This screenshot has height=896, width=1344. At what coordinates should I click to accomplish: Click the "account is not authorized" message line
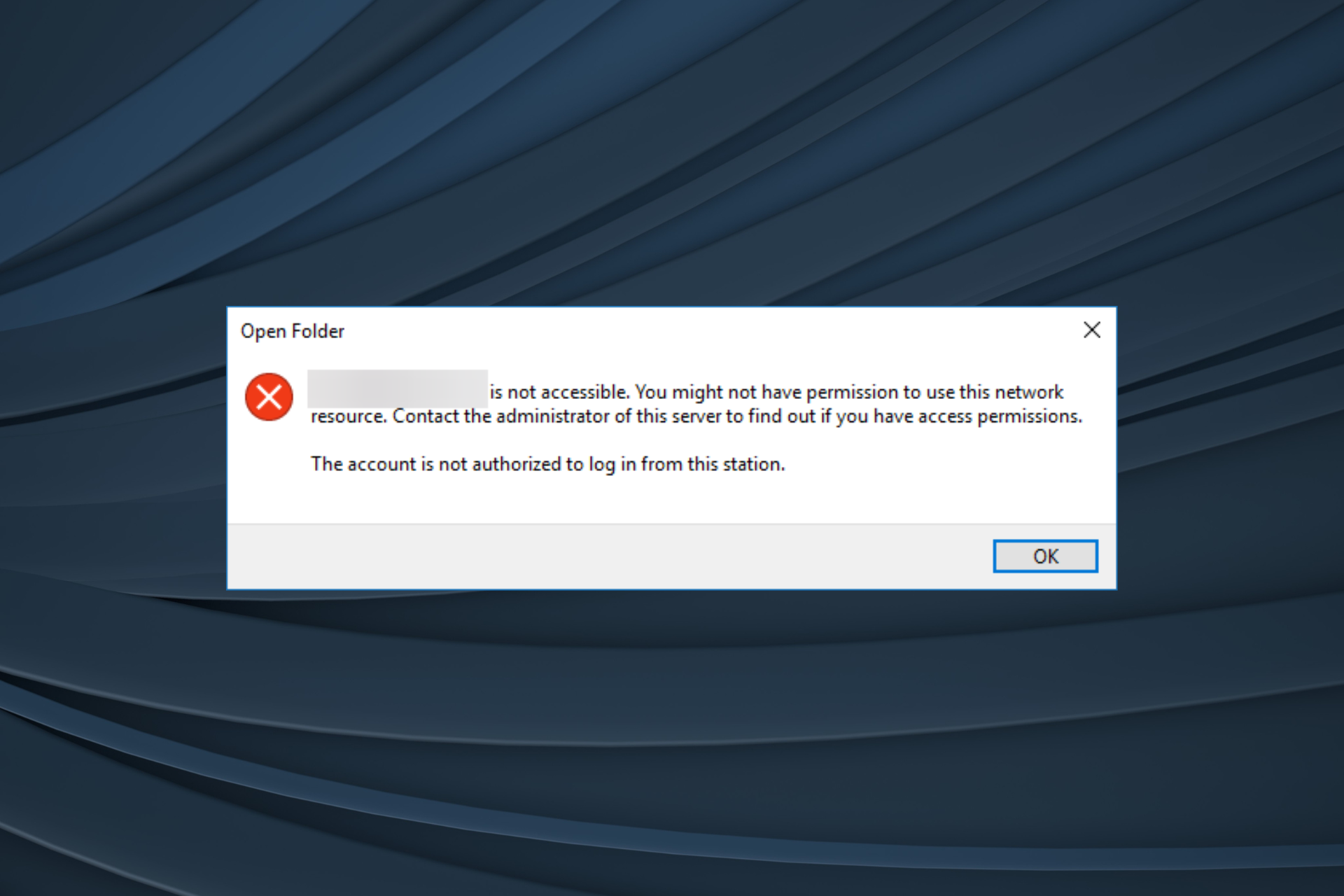548,464
